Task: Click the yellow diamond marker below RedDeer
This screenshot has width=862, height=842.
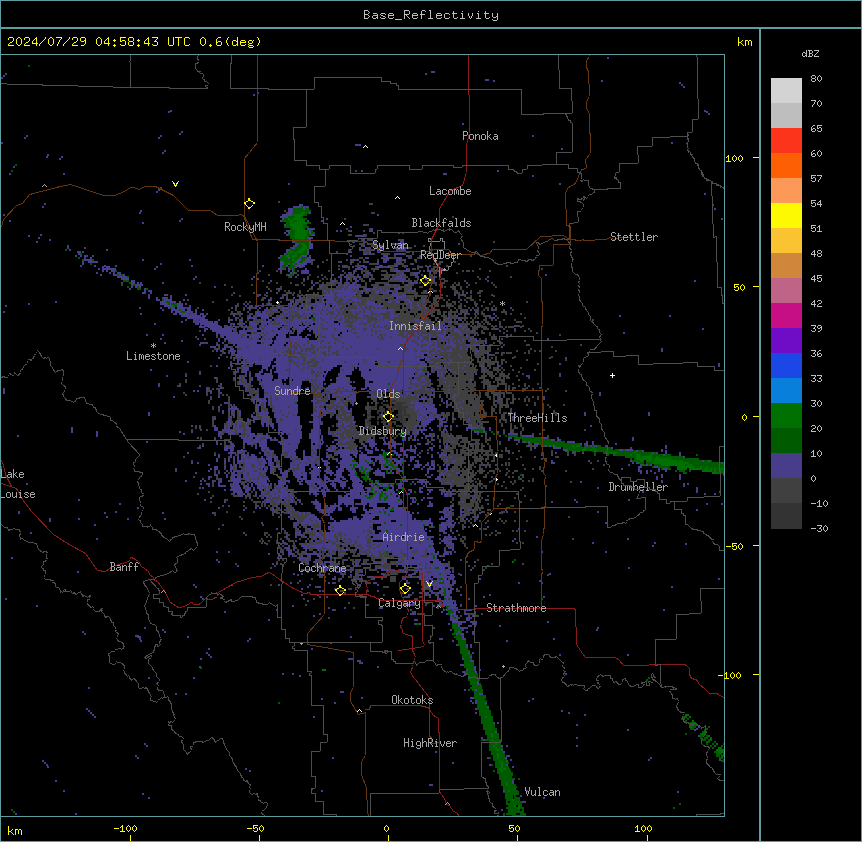Action: pyautogui.click(x=425, y=281)
